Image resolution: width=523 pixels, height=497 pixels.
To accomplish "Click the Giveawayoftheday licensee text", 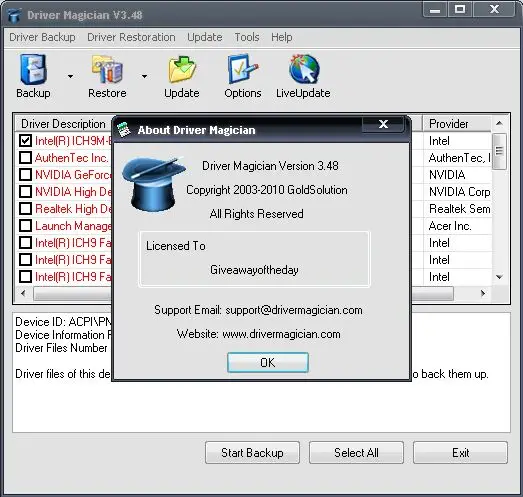I will click(254, 270).
